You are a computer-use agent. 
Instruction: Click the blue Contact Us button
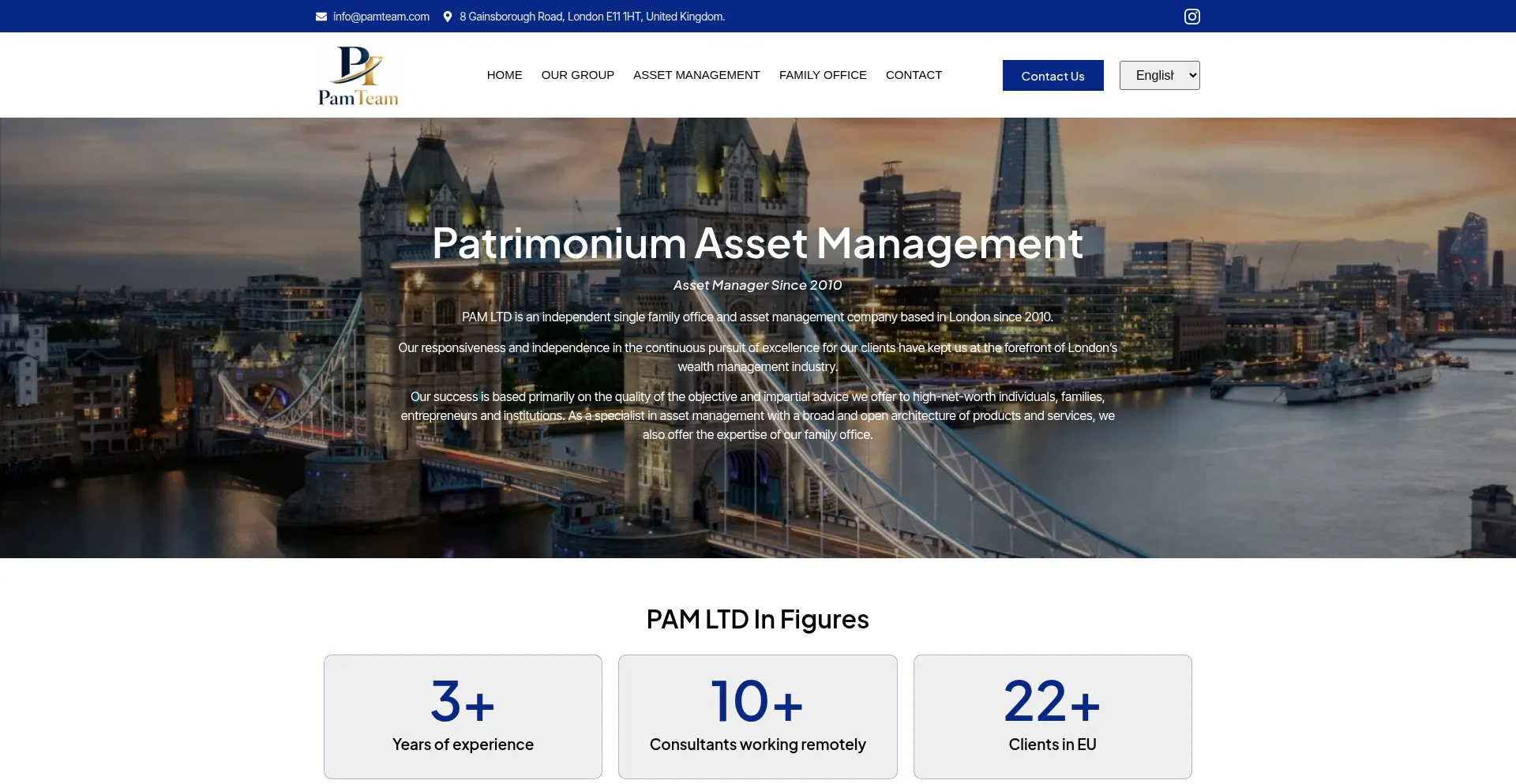1053,76
